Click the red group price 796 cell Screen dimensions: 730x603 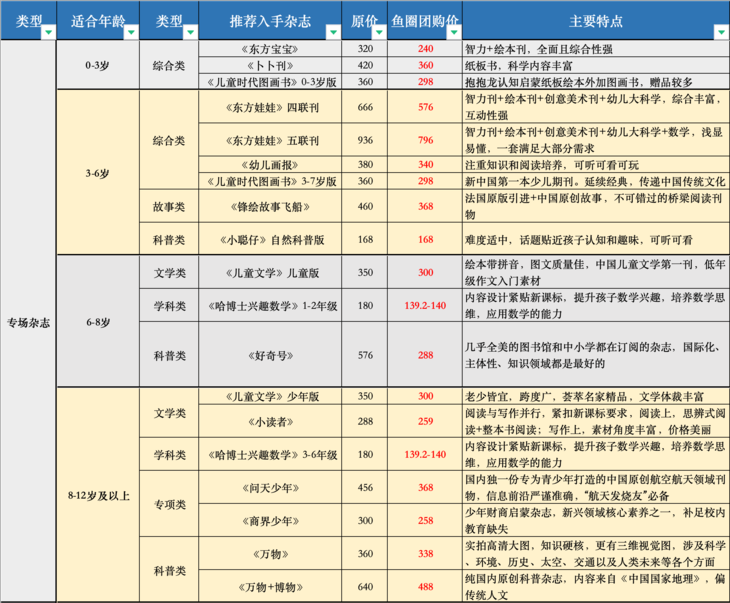(426, 139)
